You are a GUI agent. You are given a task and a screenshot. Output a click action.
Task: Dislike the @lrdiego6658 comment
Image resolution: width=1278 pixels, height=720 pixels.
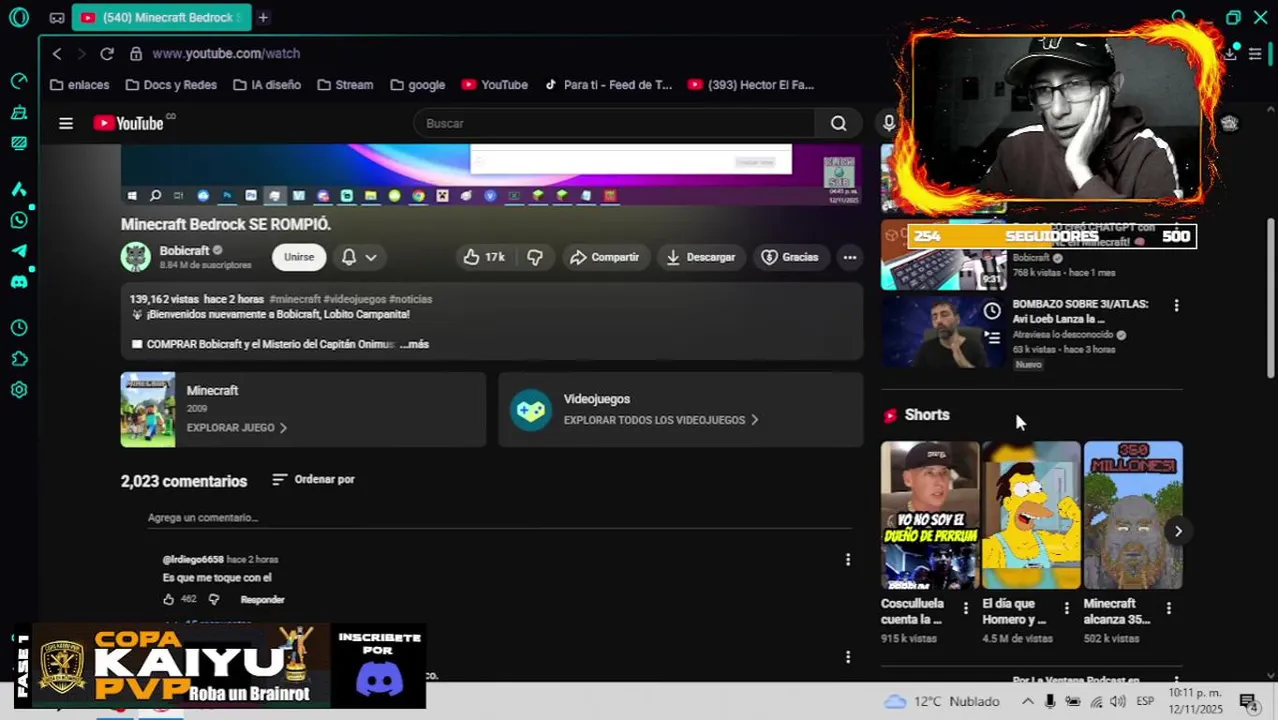pos(213,599)
